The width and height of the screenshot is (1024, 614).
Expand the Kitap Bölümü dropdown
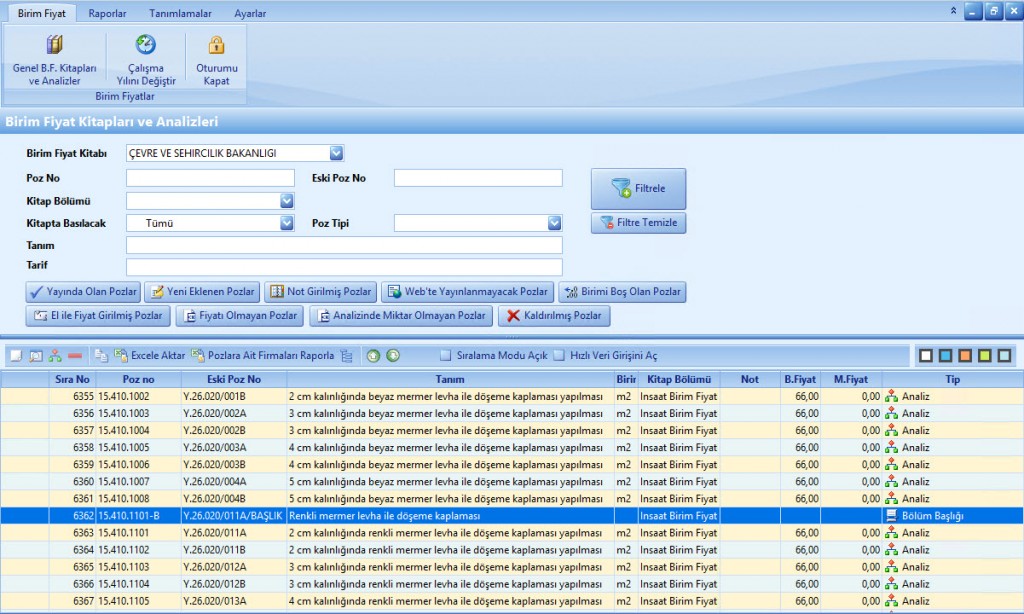(286, 201)
